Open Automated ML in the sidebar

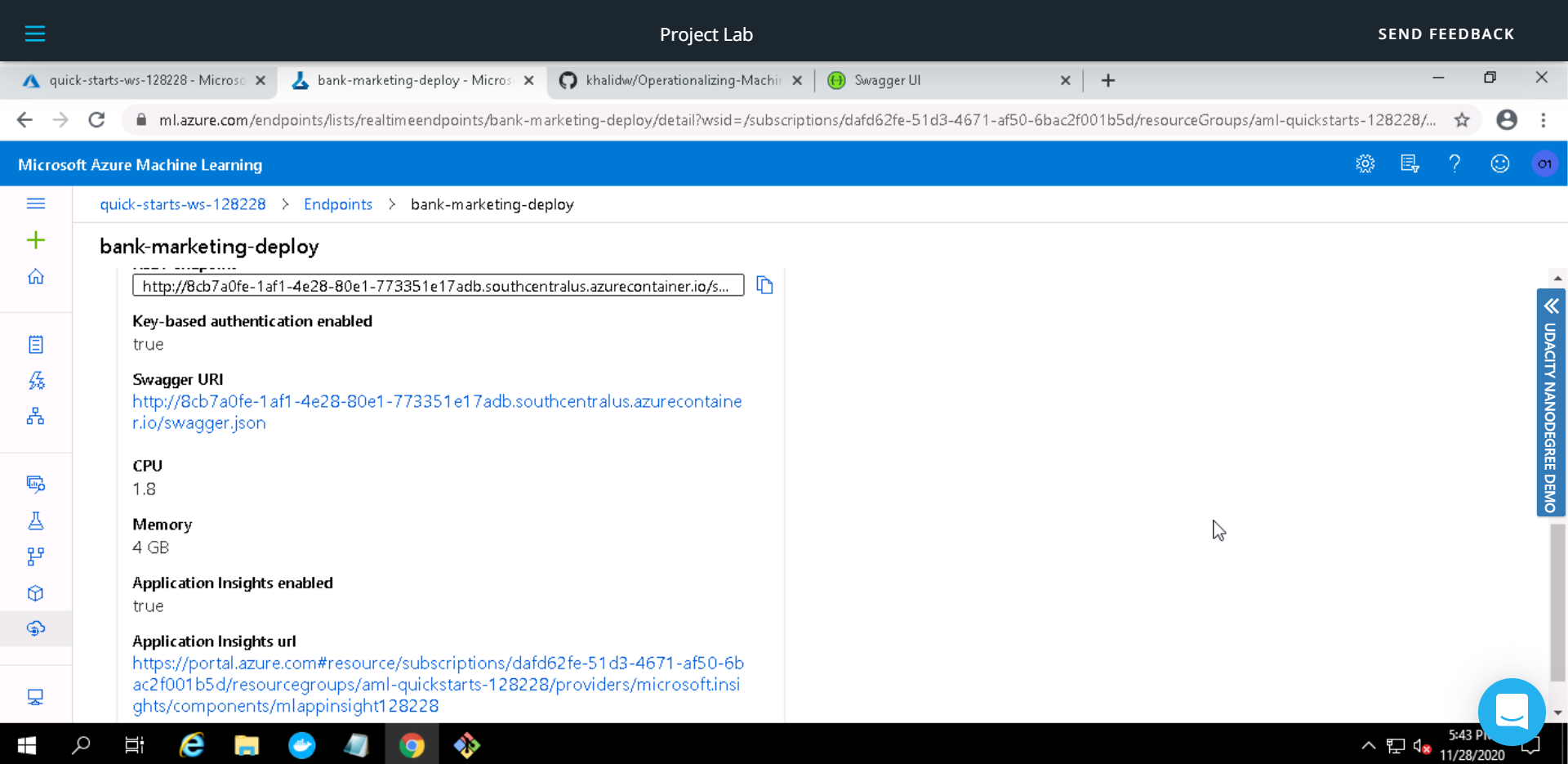tap(36, 381)
